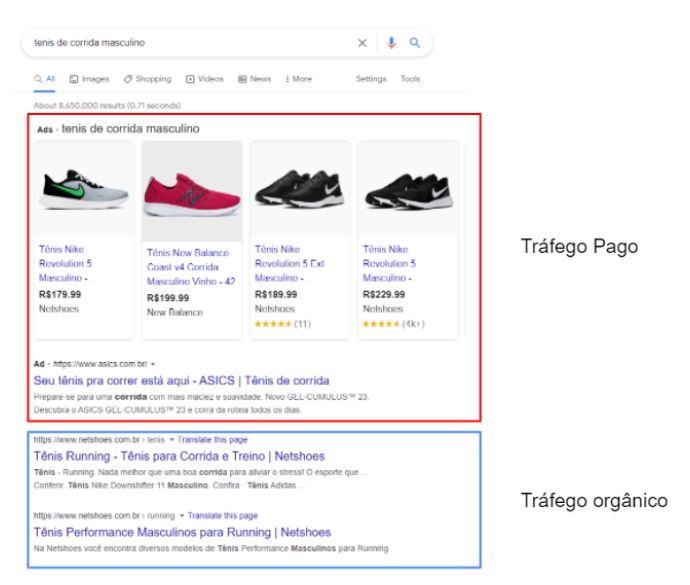Click the About 8,650,000 results text
Image resolution: width=690 pixels, height=585 pixels.
pos(107,106)
